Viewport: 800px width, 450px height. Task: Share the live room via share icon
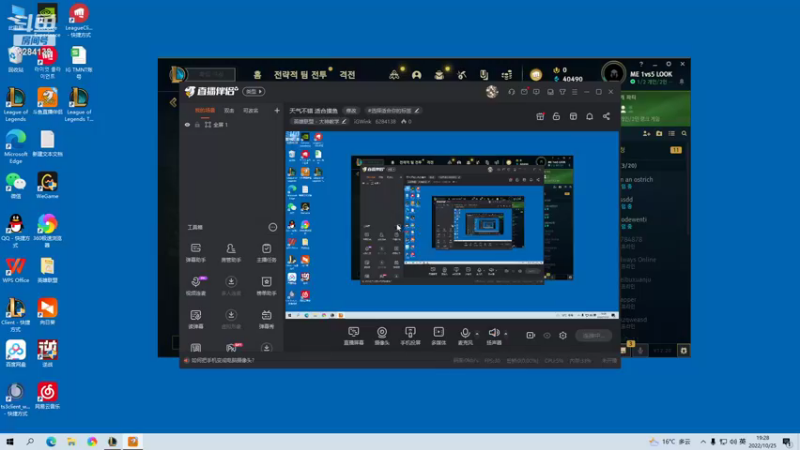(x=606, y=116)
